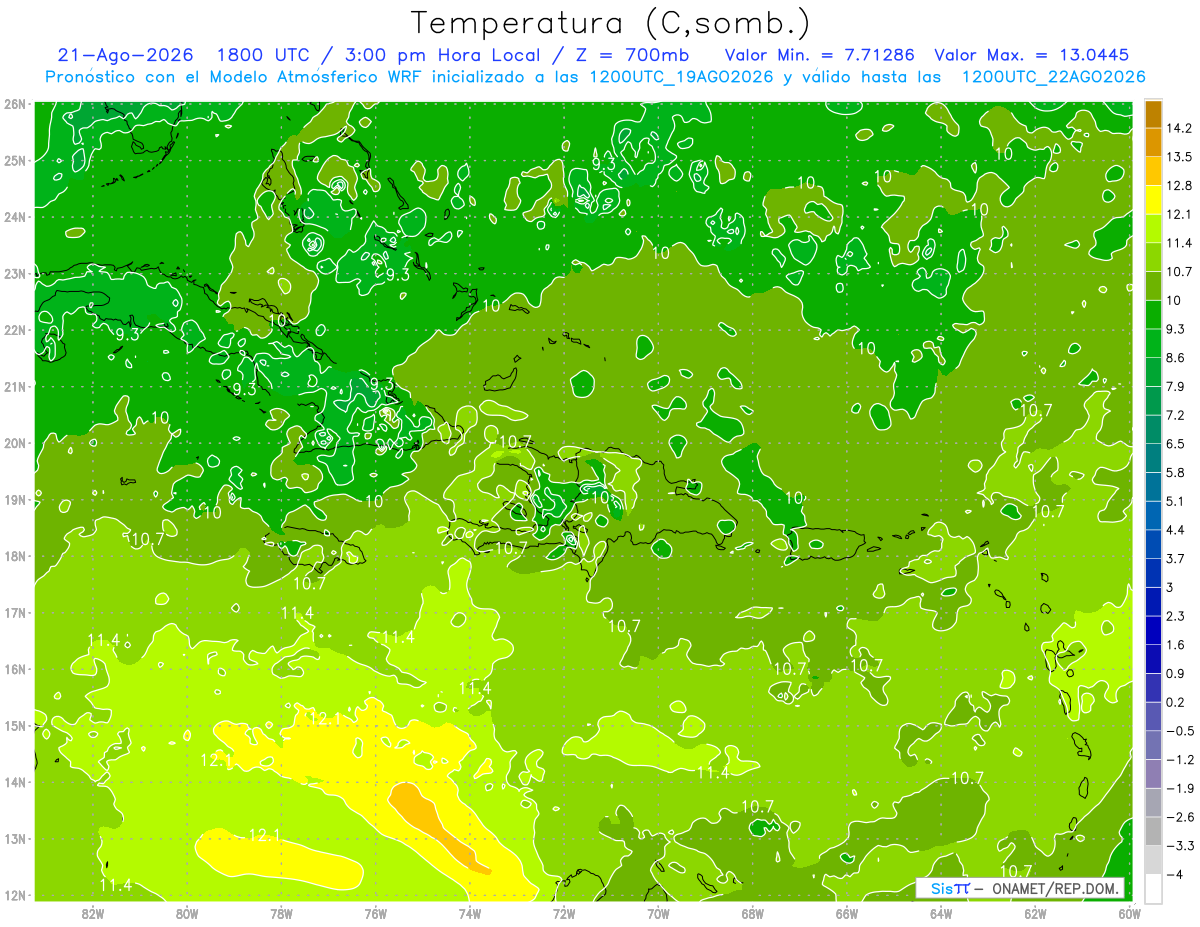
Task: Click the legend value "-4"
Action: [x=1173, y=874]
